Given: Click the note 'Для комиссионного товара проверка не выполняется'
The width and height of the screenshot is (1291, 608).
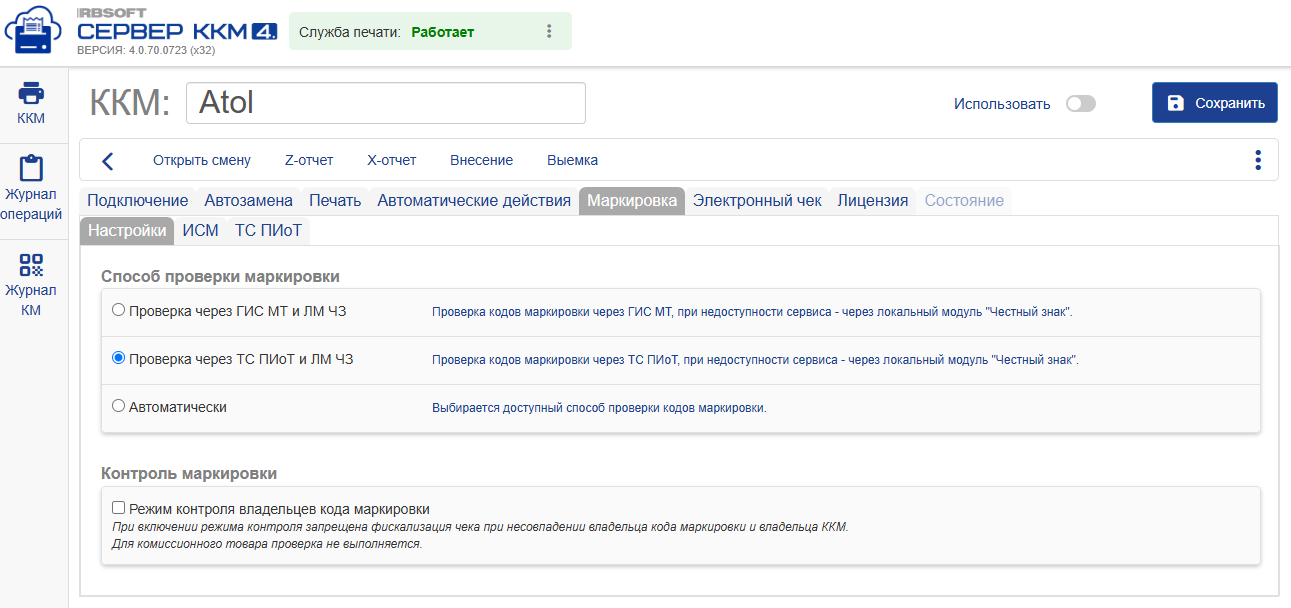Looking at the screenshot, I should [267, 544].
